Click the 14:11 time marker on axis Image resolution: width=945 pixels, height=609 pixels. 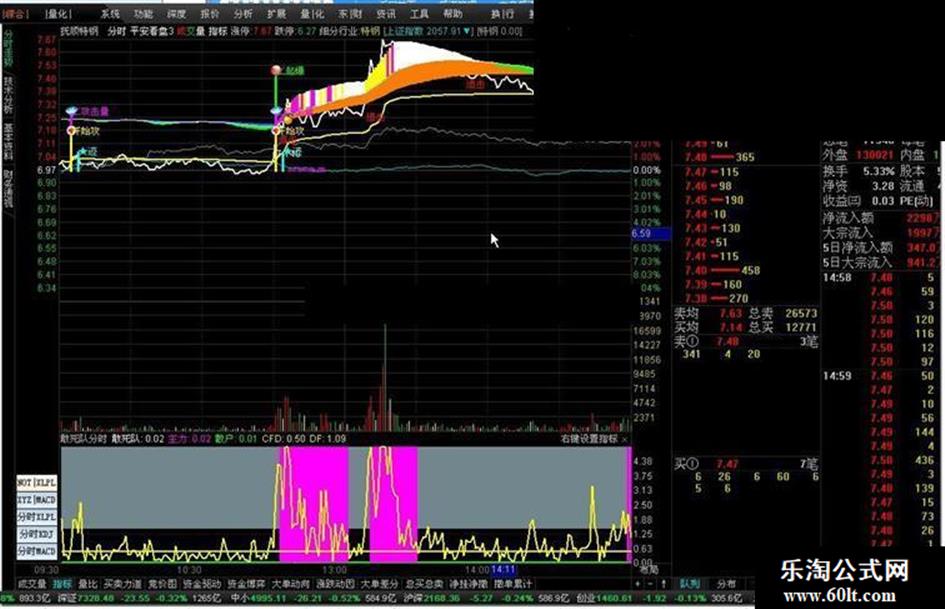pyautogui.click(x=503, y=569)
